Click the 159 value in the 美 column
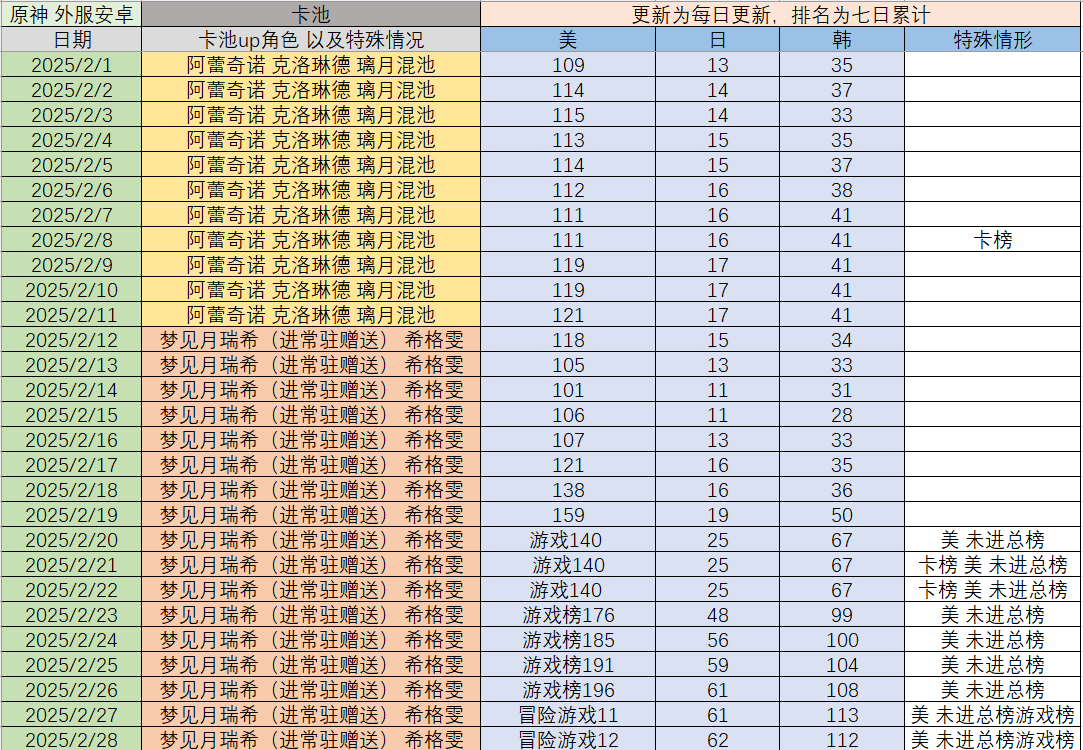The image size is (1083, 750). [x=568, y=515]
